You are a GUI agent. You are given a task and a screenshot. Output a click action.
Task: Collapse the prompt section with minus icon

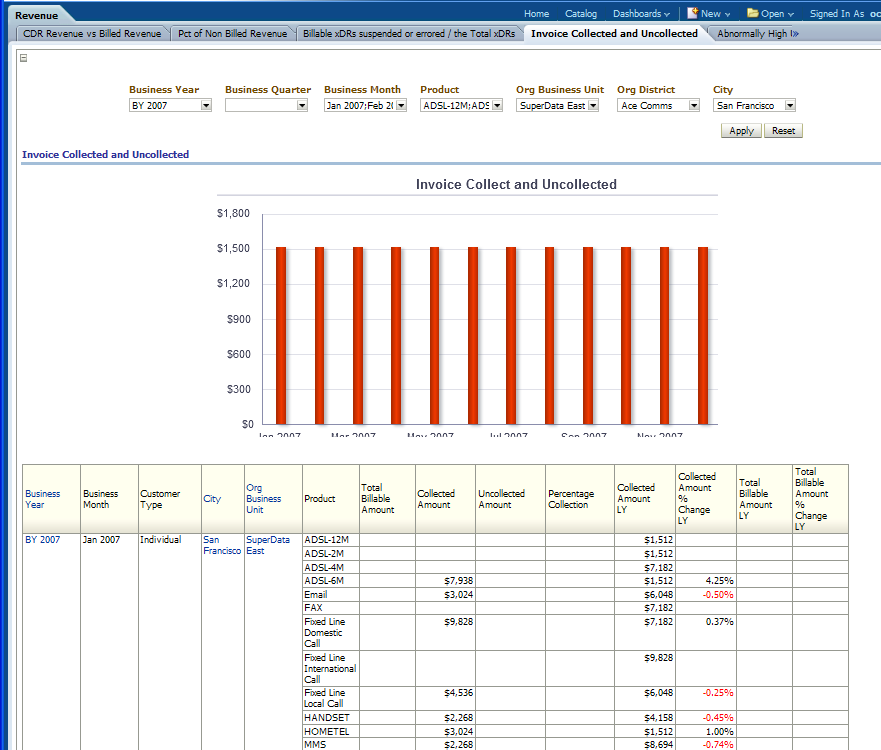pyautogui.click(x=23, y=57)
